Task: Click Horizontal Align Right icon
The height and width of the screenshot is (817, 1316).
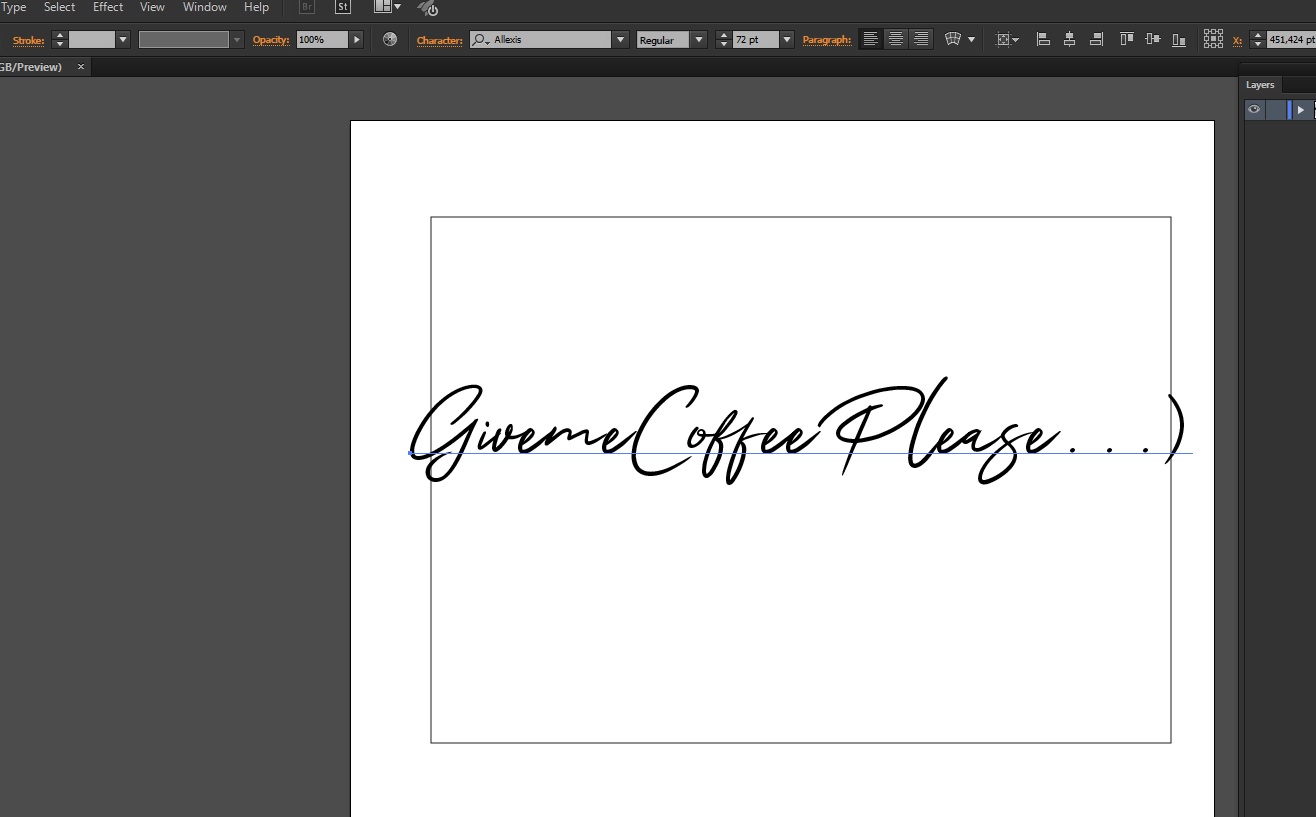Action: coord(1097,39)
